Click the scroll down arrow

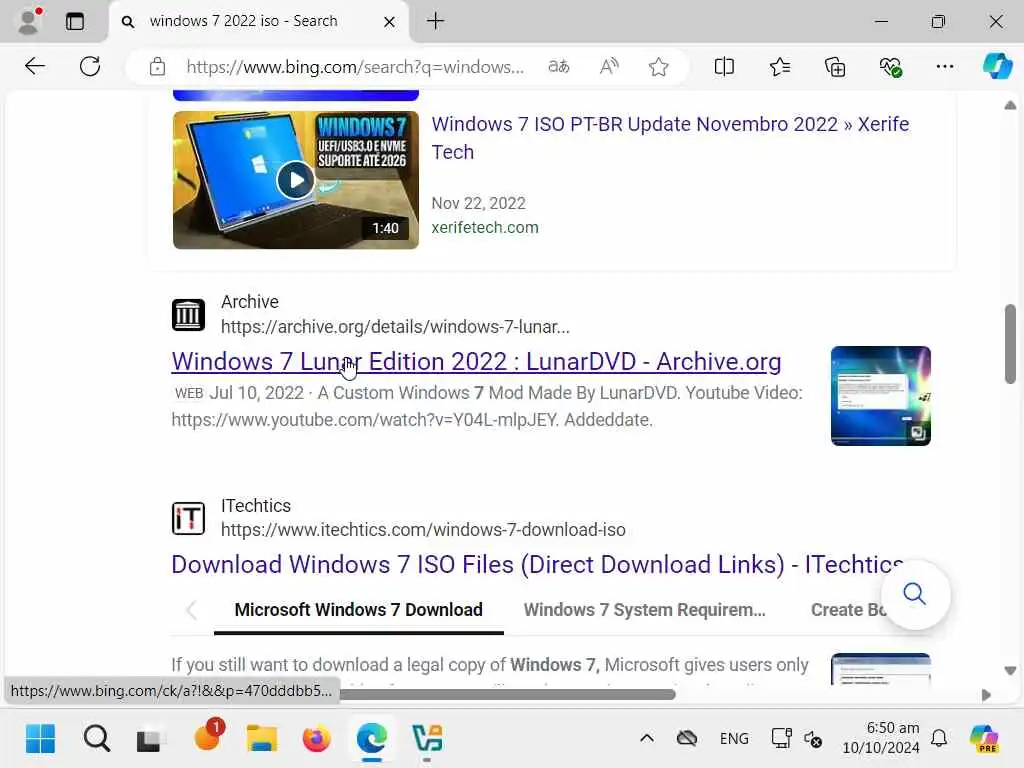pyautogui.click(x=1010, y=671)
